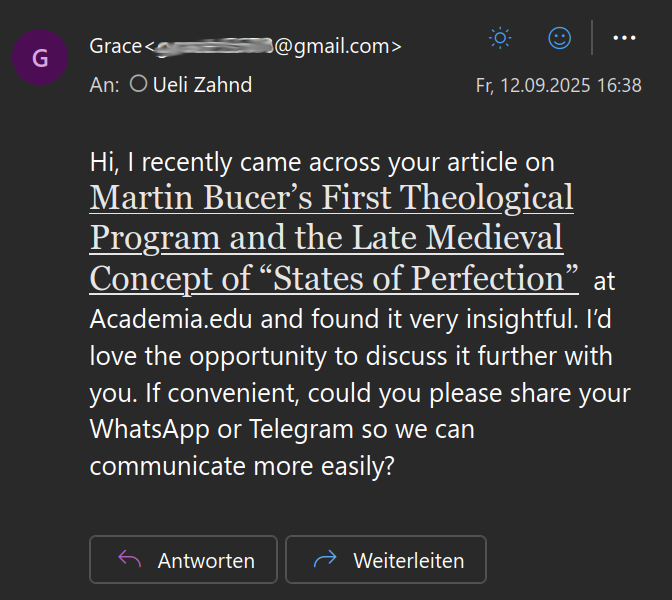Viewport: 672px width, 600px height.
Task: Click the sender's gmail.com address
Action: pos(338,45)
